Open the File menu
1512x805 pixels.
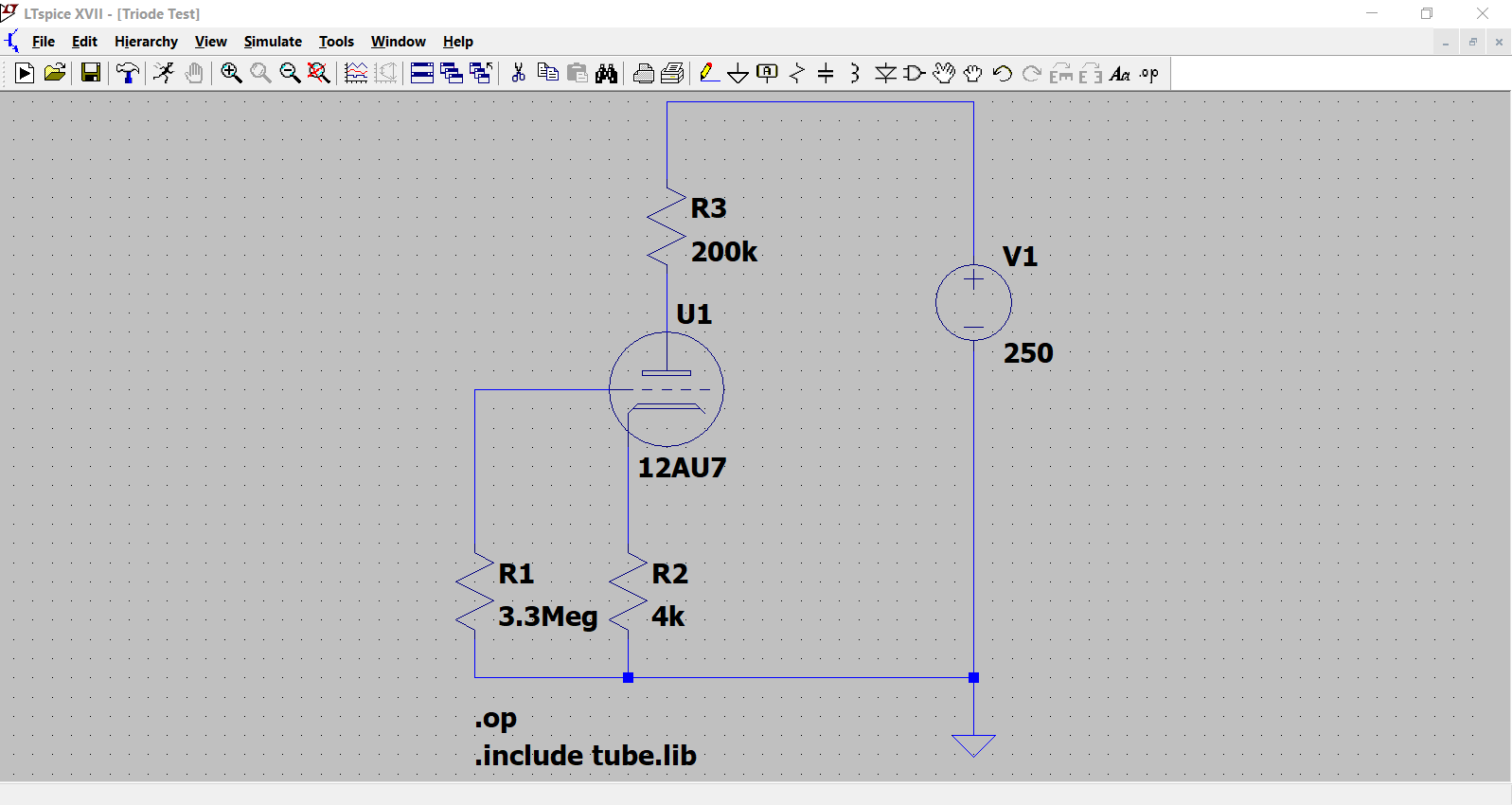[44, 42]
